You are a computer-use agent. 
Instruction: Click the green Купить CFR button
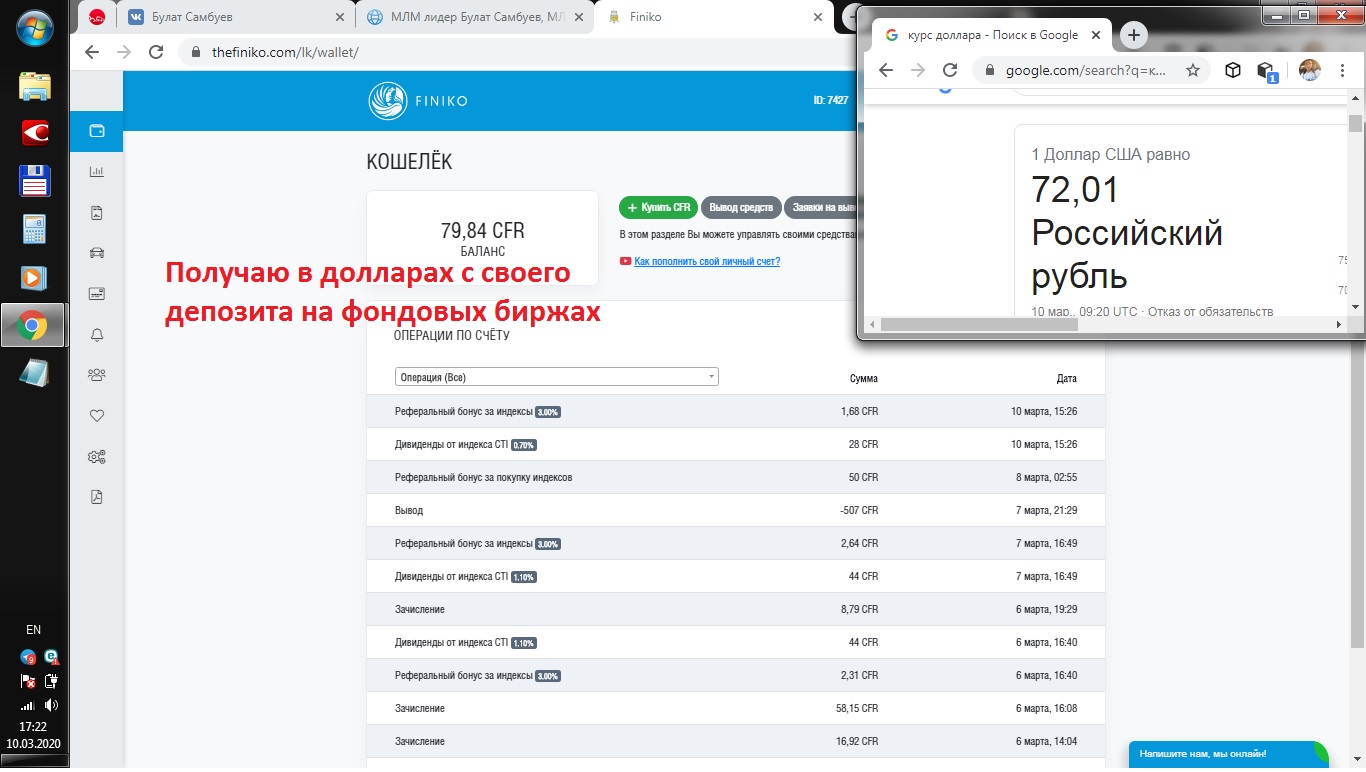[x=658, y=207]
